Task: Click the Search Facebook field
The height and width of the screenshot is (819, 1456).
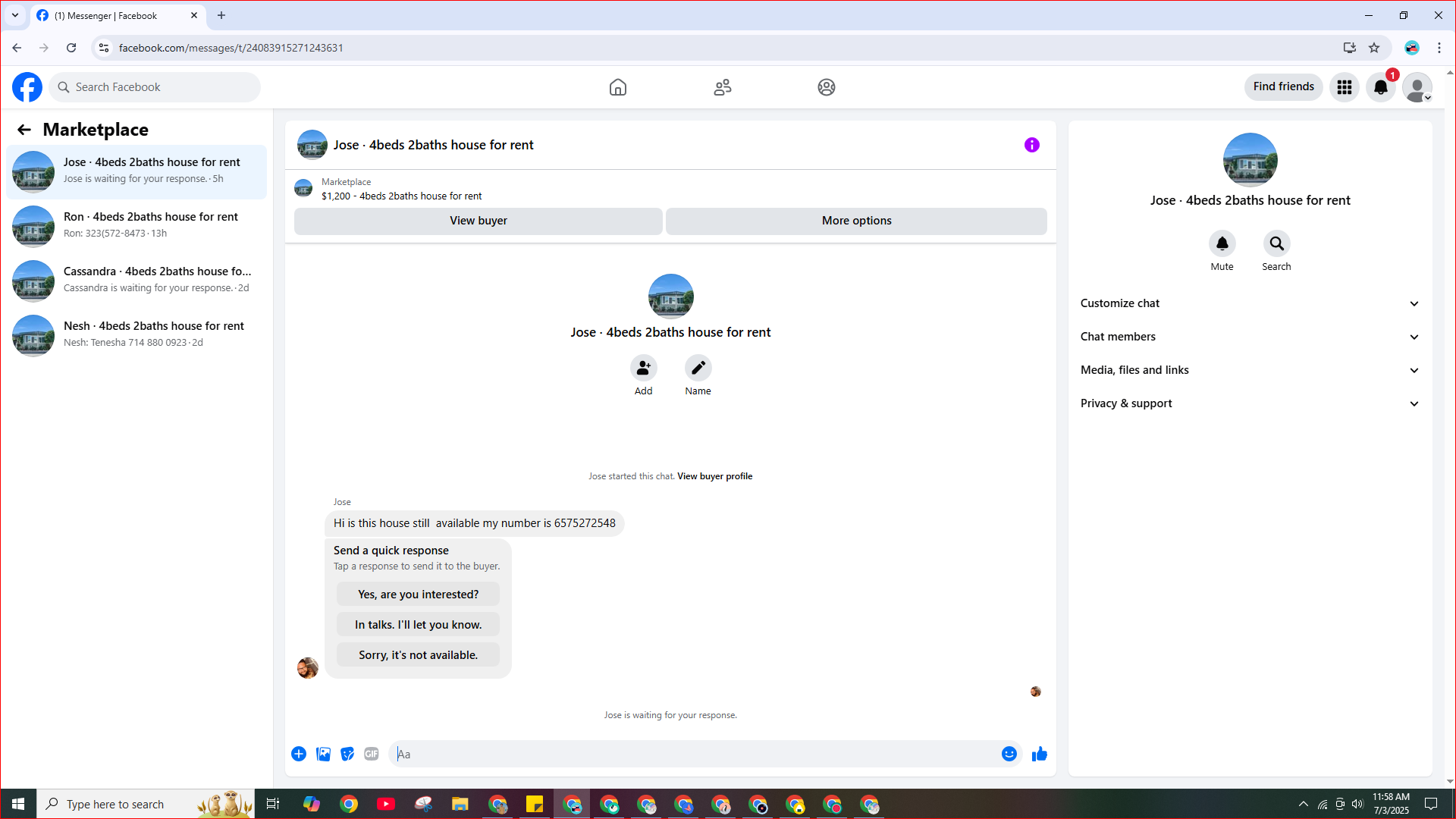Action: pyautogui.click(x=155, y=87)
